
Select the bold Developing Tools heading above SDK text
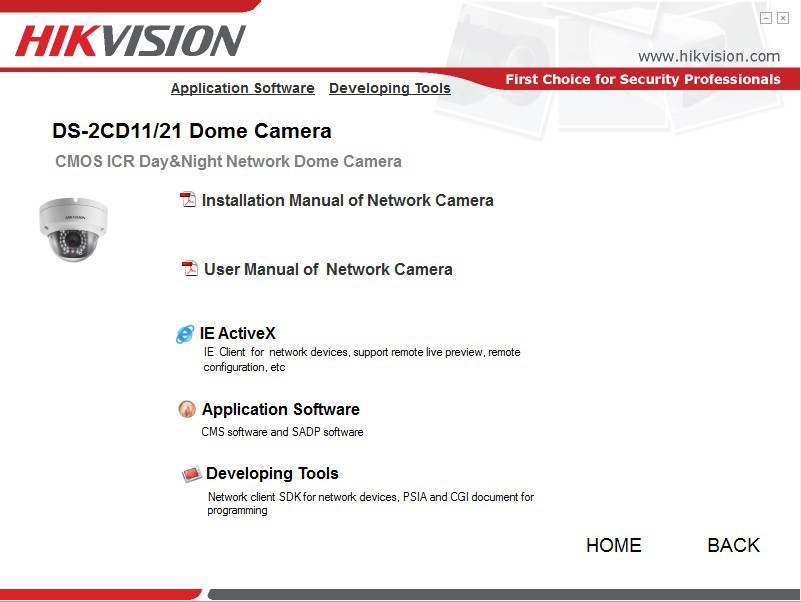272,473
